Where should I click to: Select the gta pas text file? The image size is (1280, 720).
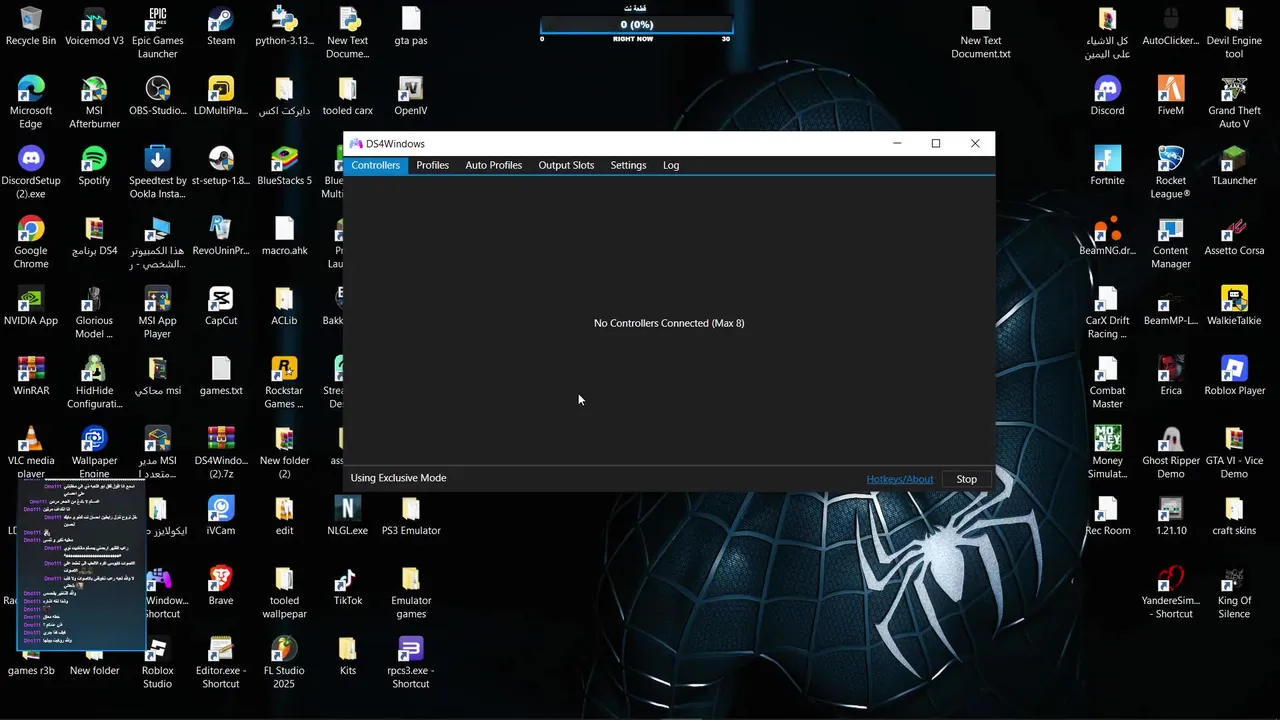tap(411, 27)
